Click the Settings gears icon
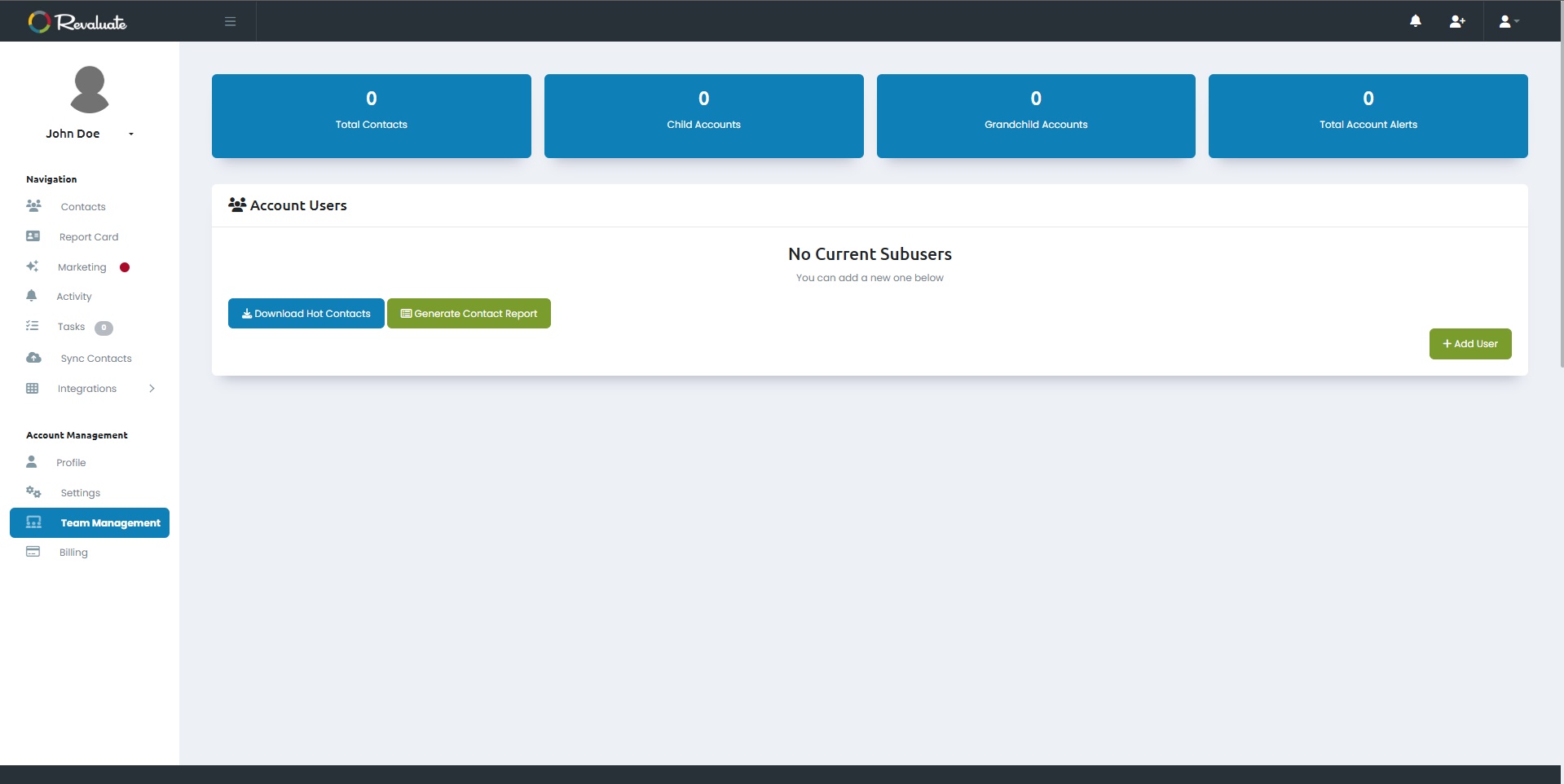 coord(33,491)
